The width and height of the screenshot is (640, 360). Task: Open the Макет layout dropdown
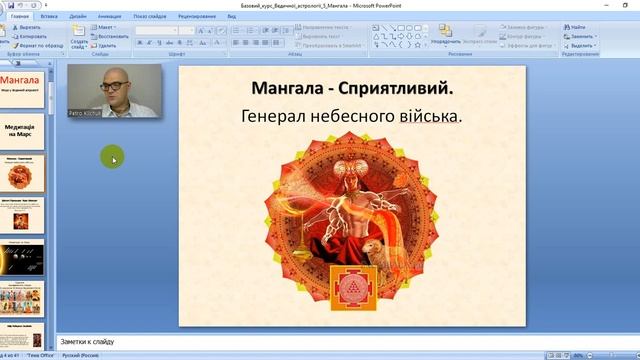104,27
